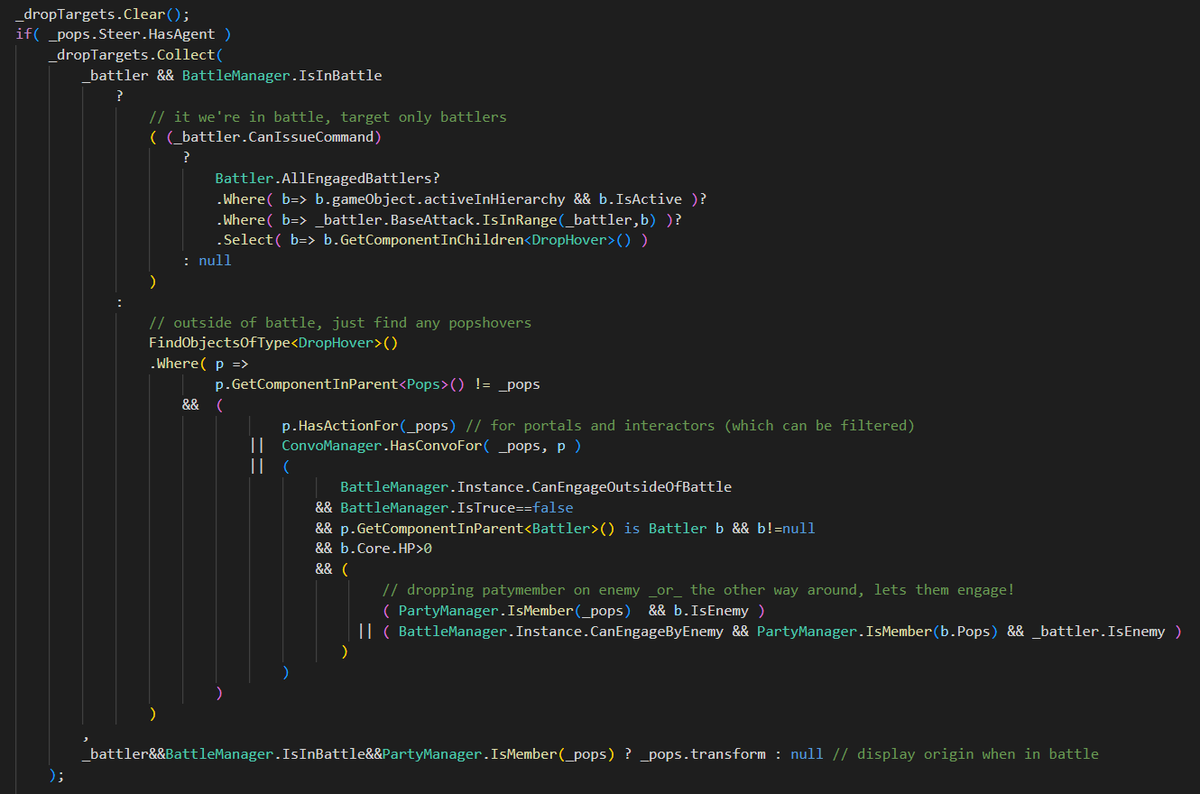This screenshot has height=794, width=1200.
Task: Click the _dropTargets.Collect( call
Action: click(x=134, y=55)
